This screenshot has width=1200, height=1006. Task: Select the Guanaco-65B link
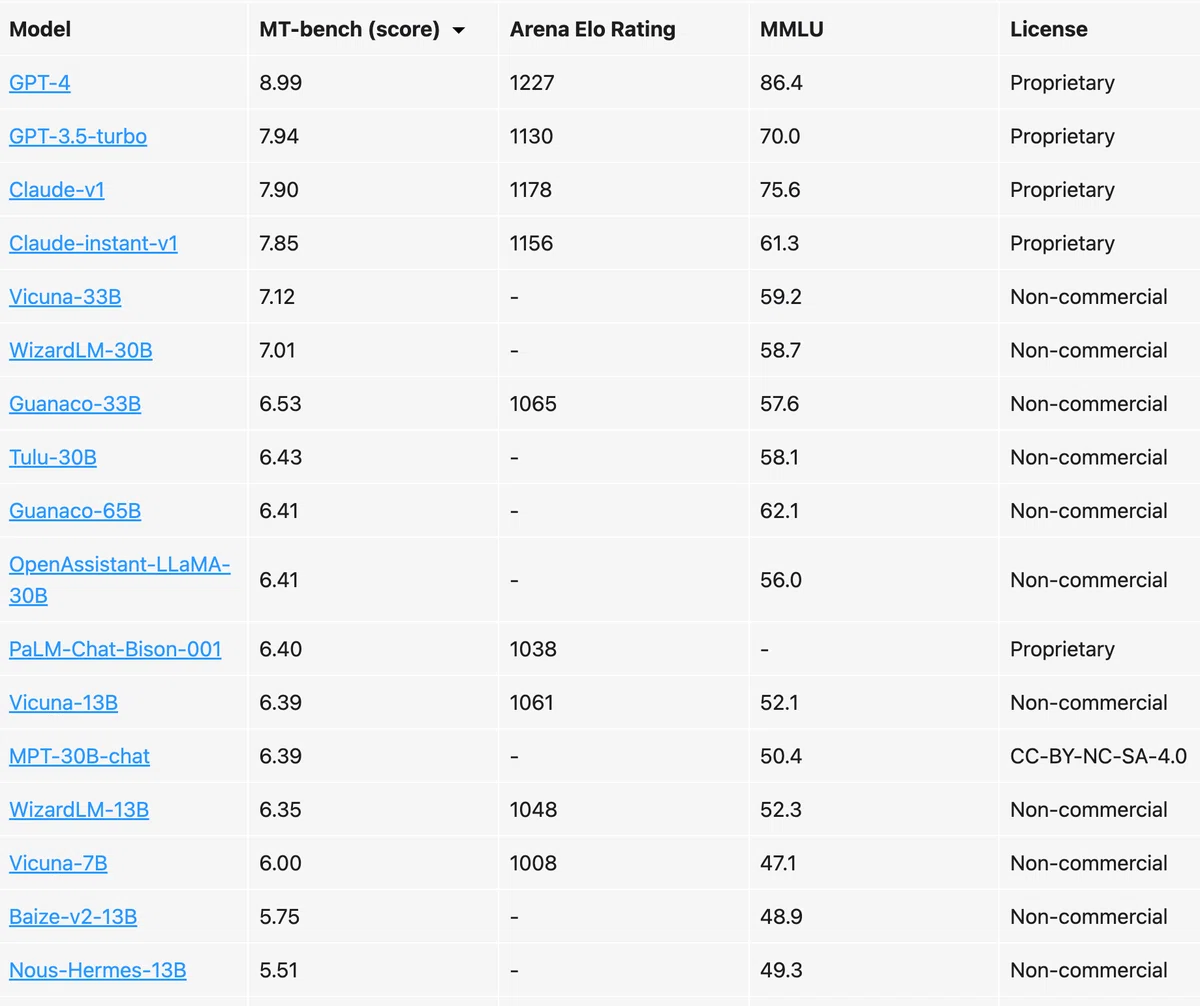point(75,511)
